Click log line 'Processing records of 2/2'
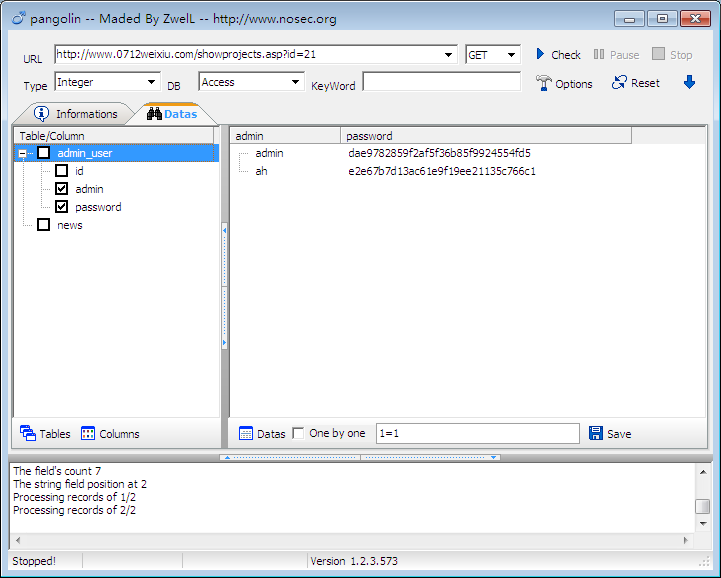 (74, 510)
